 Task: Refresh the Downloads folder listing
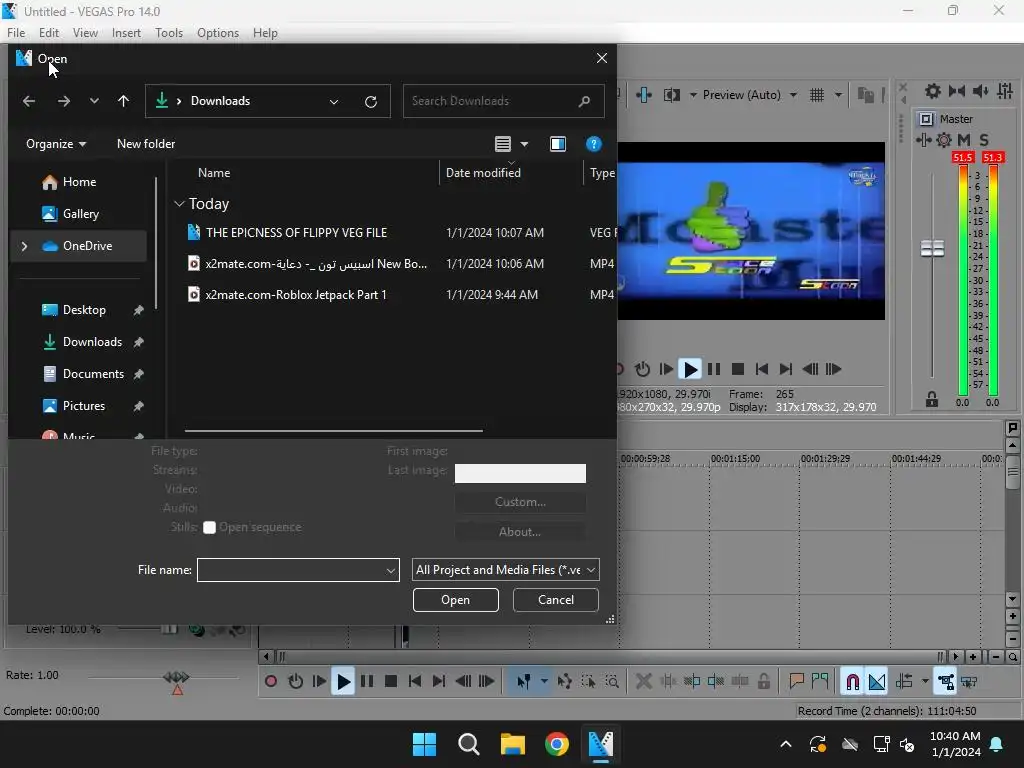(371, 101)
